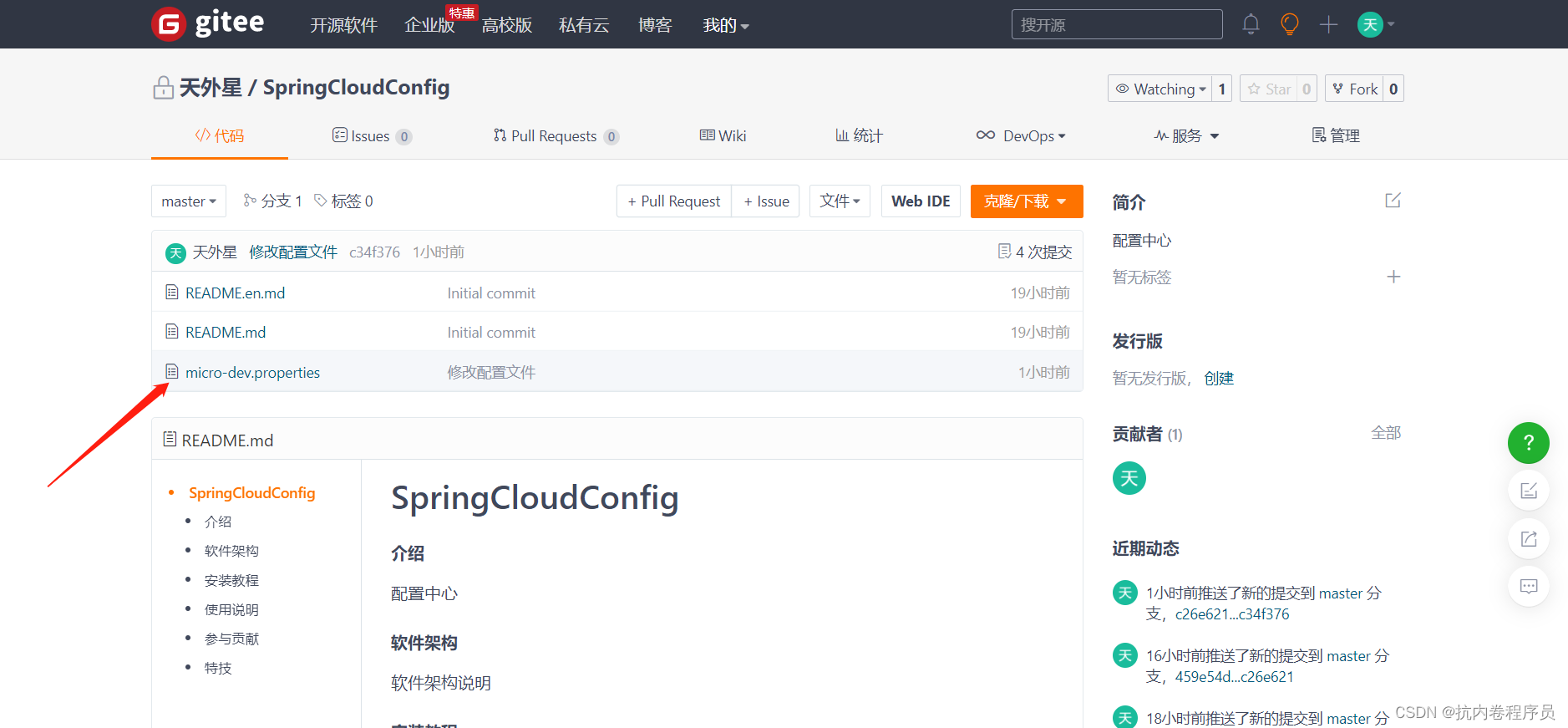Switch to the Wiki tab
Screen dimensions: 1568x728
pos(723,135)
